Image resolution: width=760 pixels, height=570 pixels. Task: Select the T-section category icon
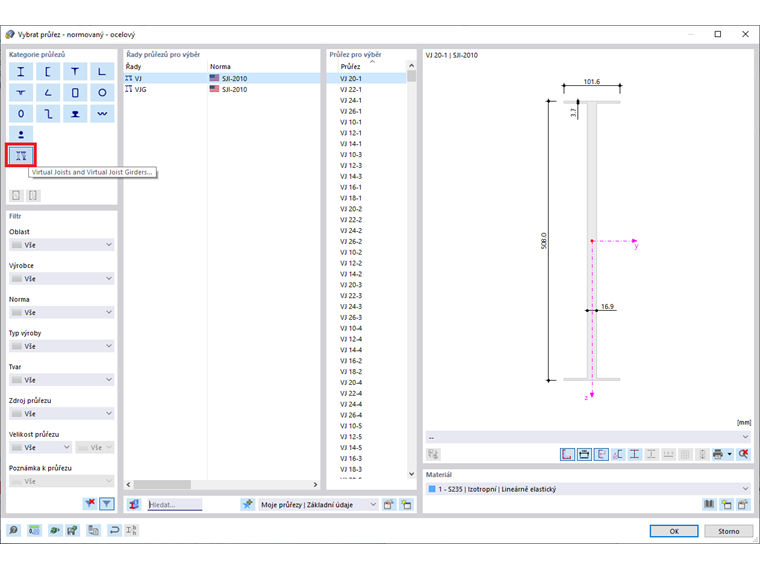coord(75,72)
